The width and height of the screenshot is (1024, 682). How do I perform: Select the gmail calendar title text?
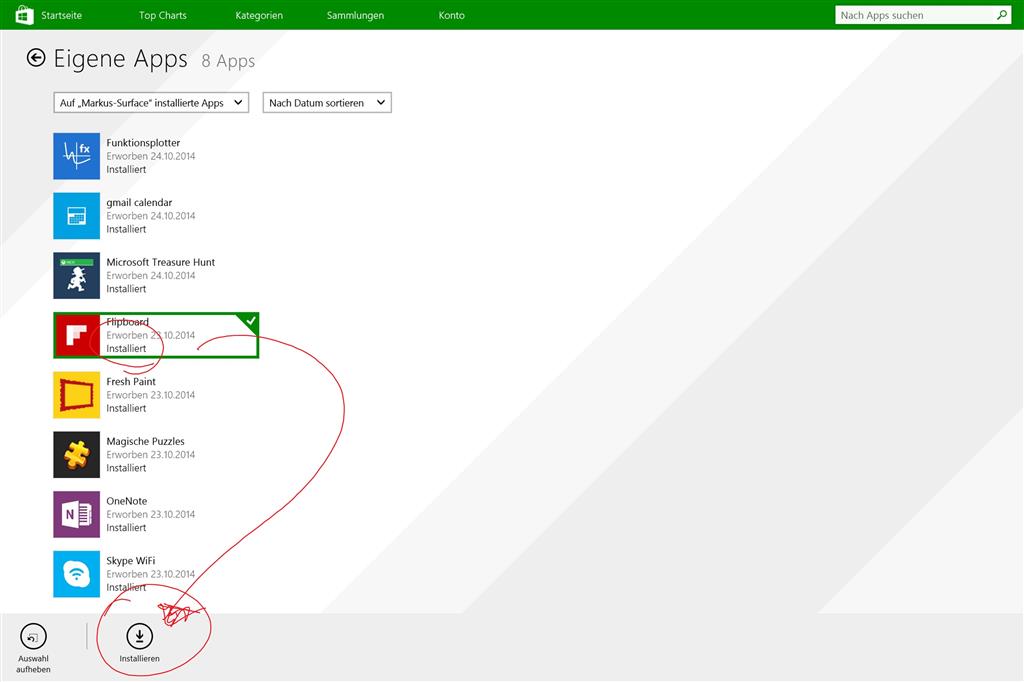(x=139, y=203)
